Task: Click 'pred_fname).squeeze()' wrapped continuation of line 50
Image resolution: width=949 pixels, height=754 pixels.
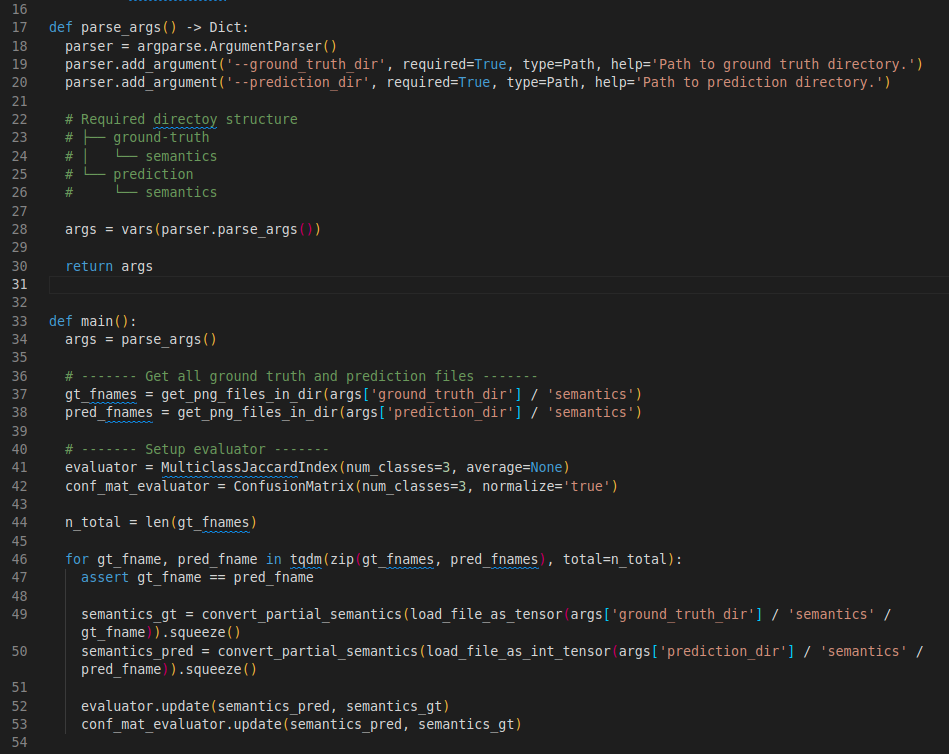Action: pos(169,669)
